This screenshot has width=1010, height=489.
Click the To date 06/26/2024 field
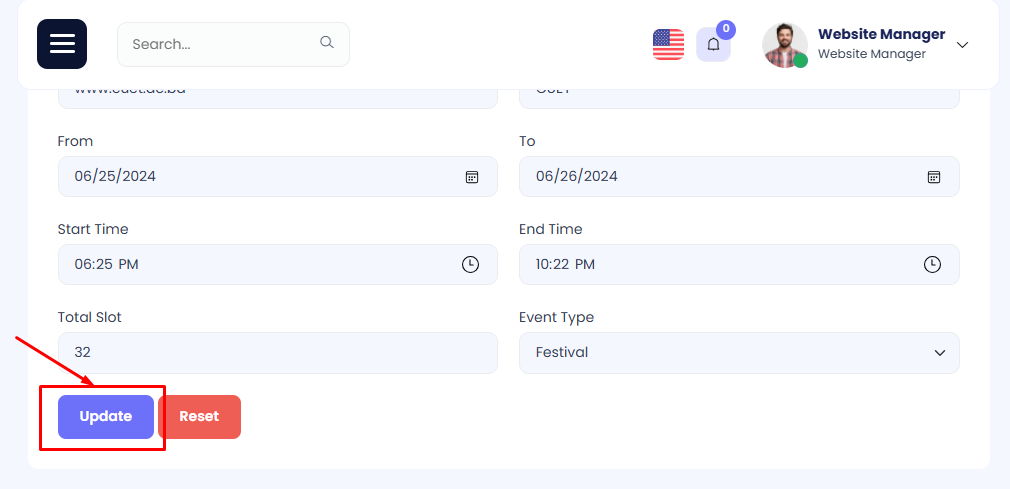[x=710, y=177]
